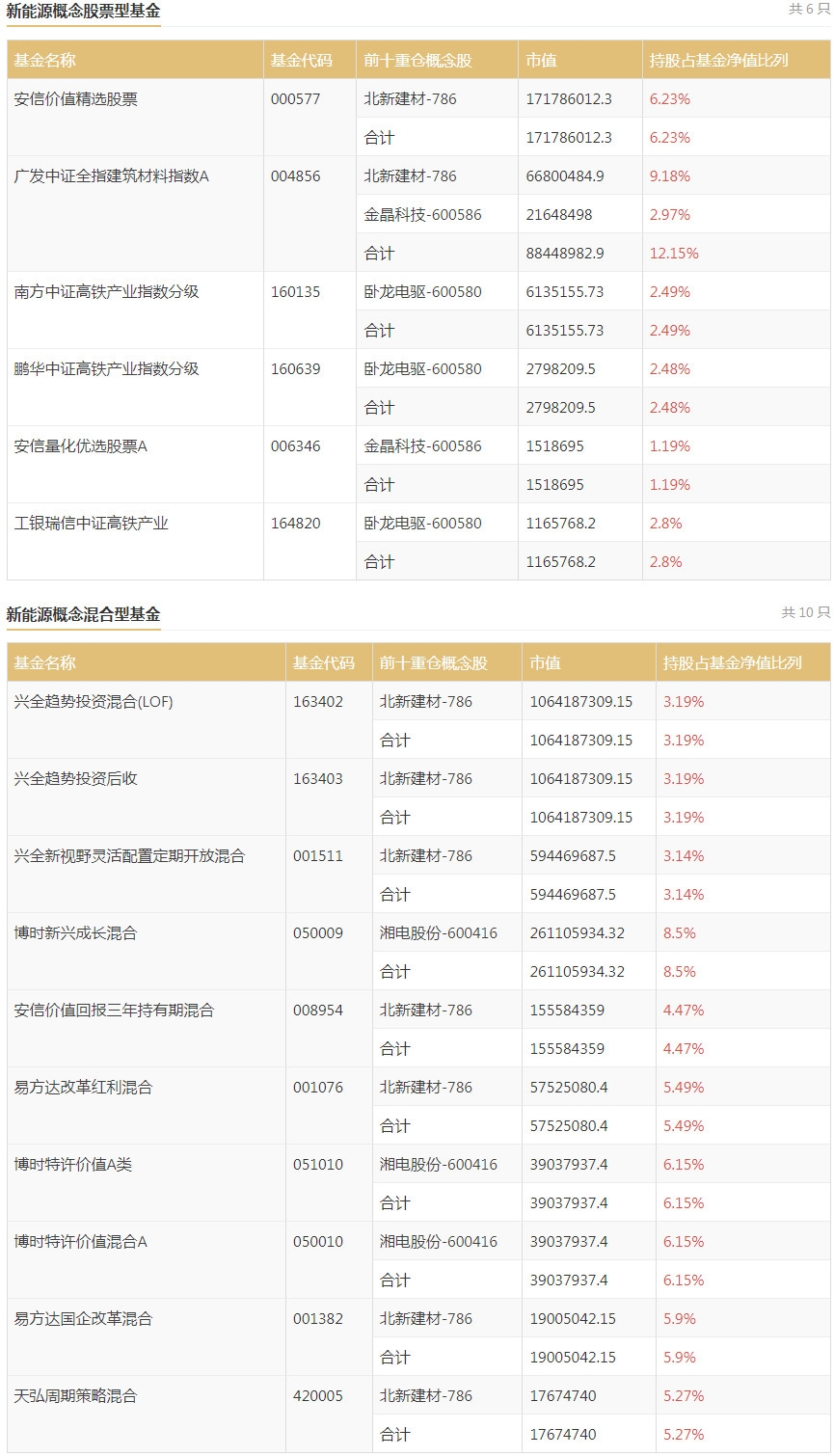Select fund name 安信价值精选股票
834x1456 pixels.
tap(76, 98)
